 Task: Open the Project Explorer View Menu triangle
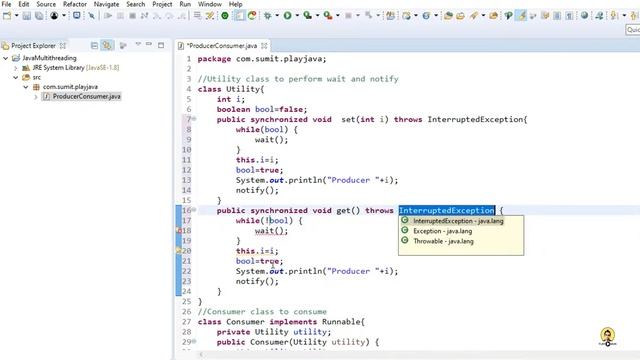click(138, 44)
